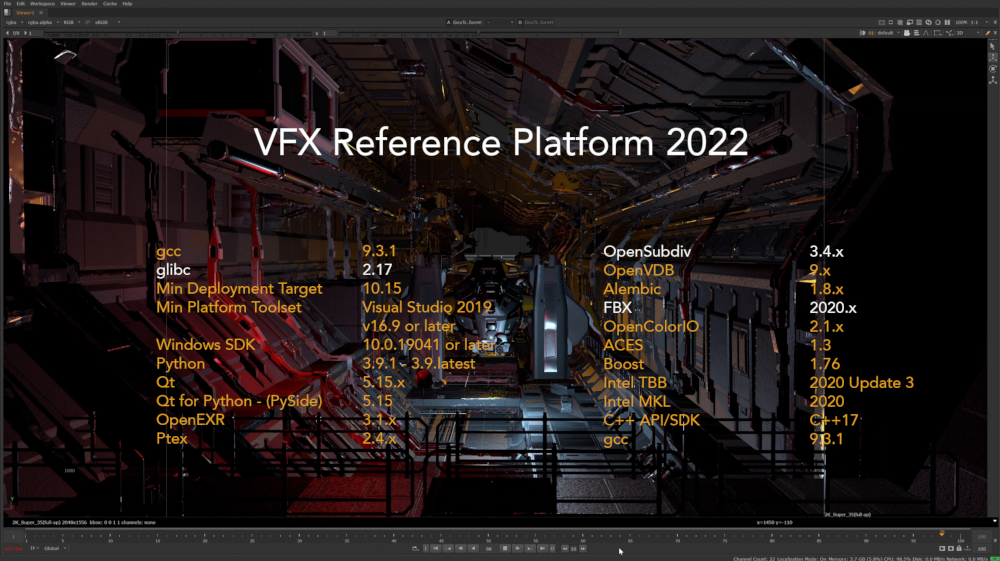Open the File menu

(x=7, y=4)
